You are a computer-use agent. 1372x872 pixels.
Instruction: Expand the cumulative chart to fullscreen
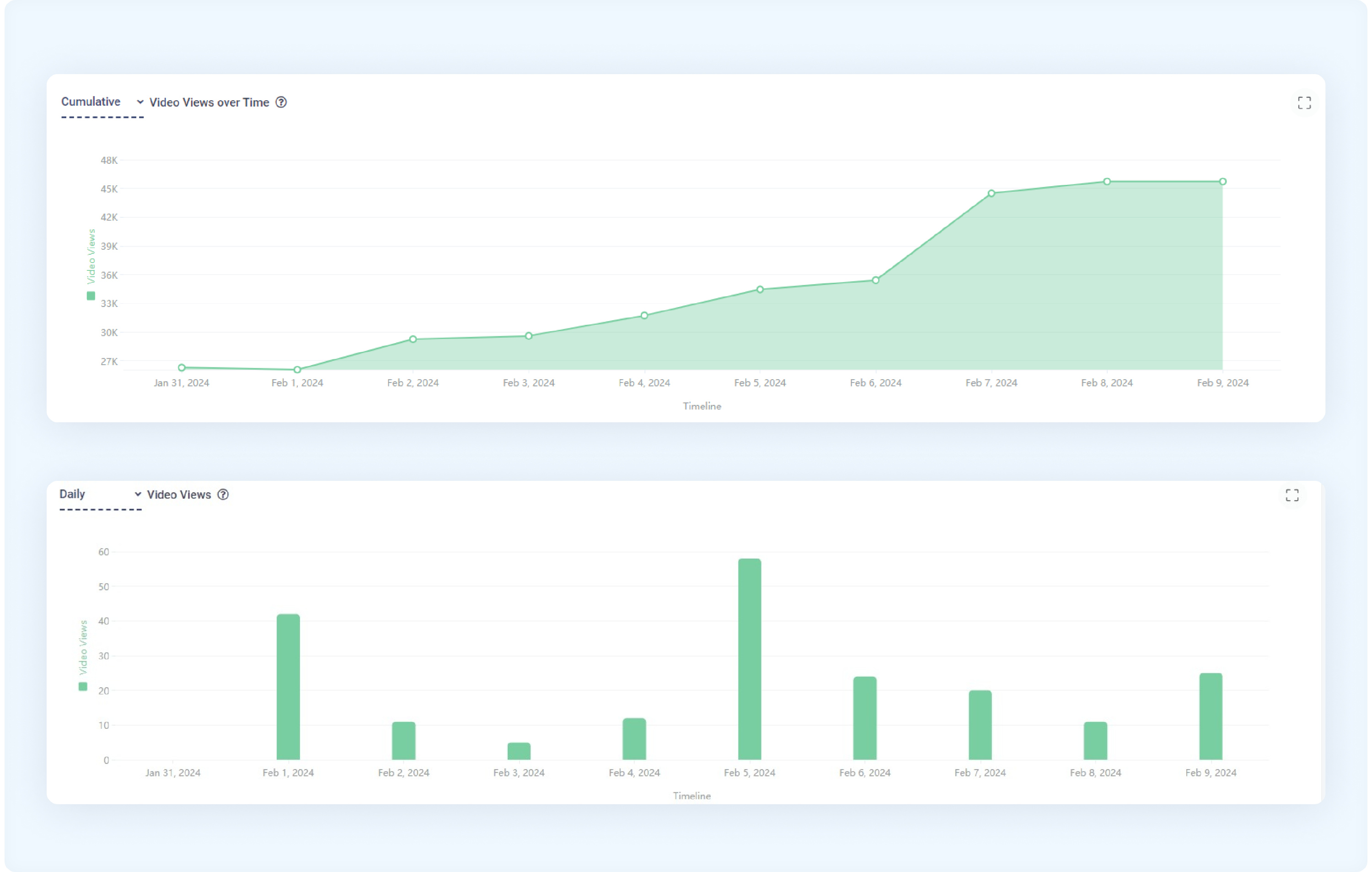point(1304,102)
